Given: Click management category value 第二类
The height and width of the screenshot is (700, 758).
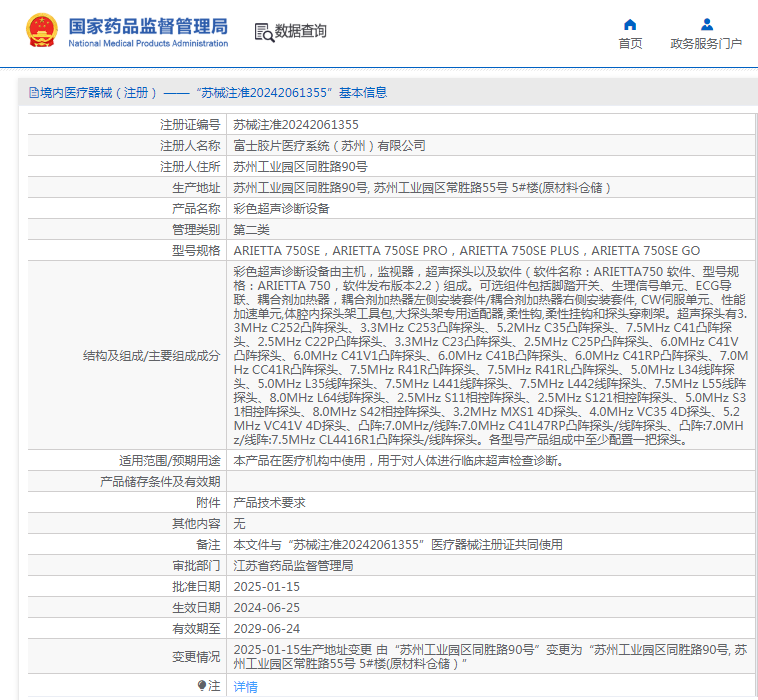Looking at the screenshot, I should click(251, 230).
